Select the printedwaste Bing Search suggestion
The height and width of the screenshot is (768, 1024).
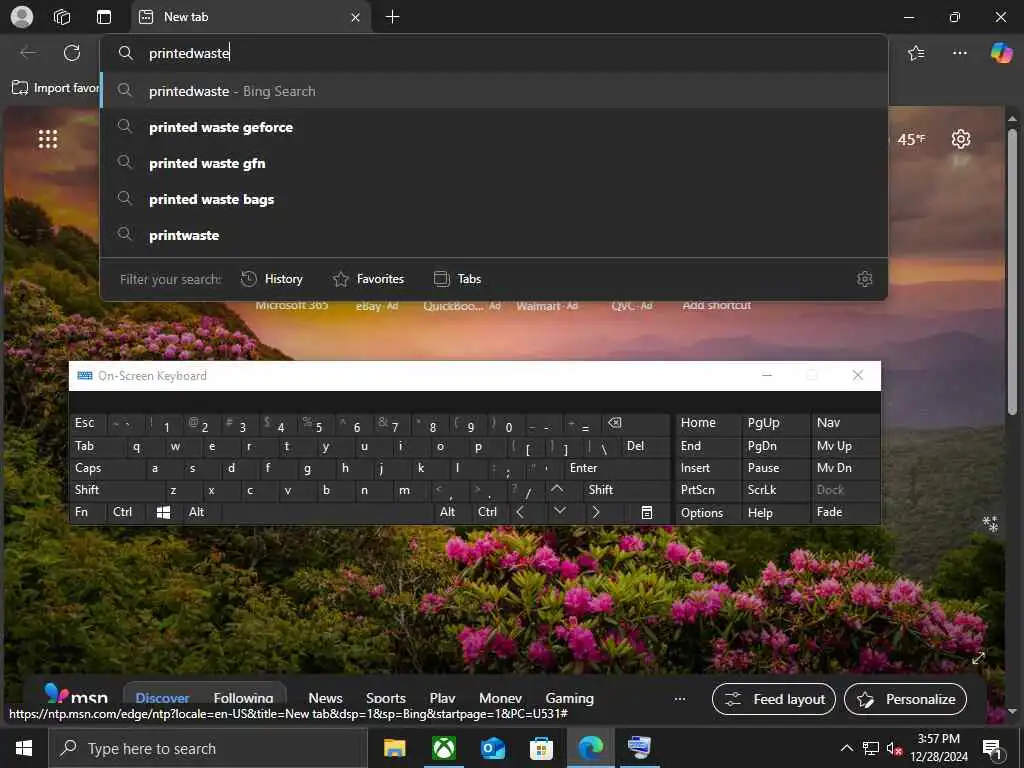tap(494, 91)
